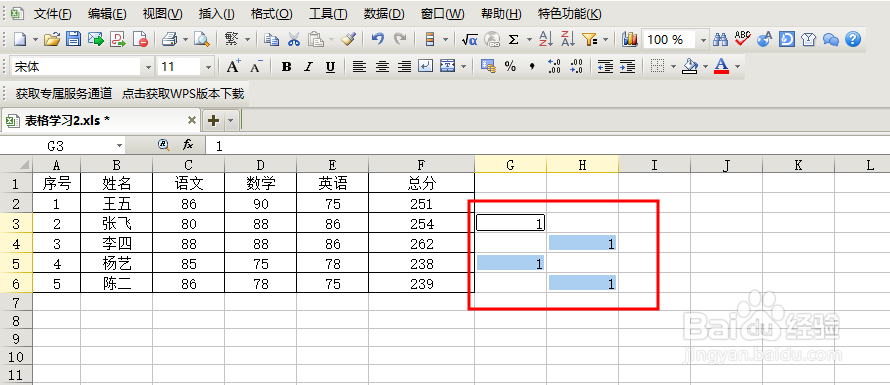Align text right
890x385 pixels.
[404, 67]
